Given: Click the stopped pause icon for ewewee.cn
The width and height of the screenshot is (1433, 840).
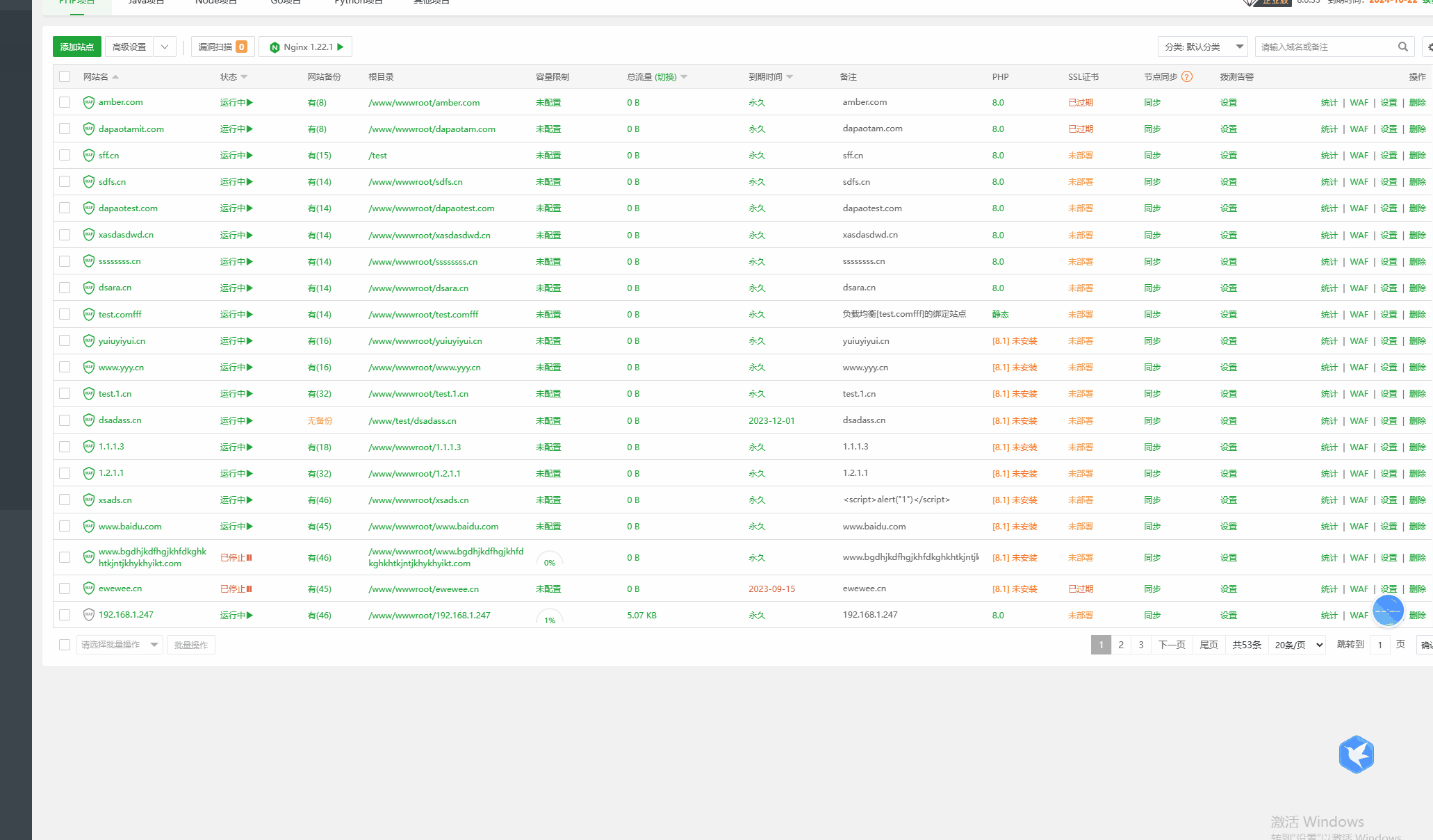Looking at the screenshot, I should click(x=249, y=588).
